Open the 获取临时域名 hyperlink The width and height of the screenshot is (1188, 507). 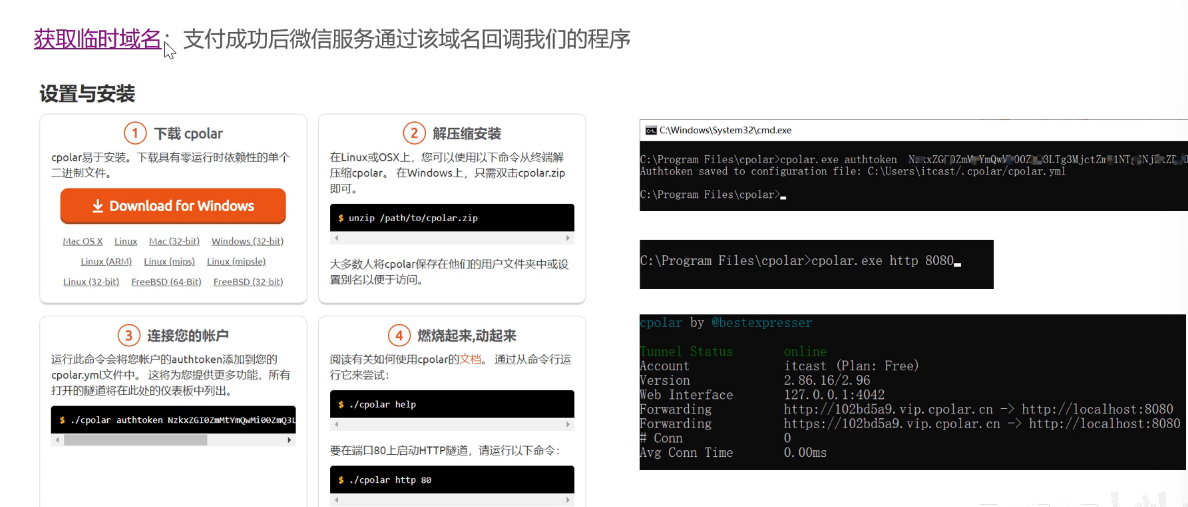(97, 39)
